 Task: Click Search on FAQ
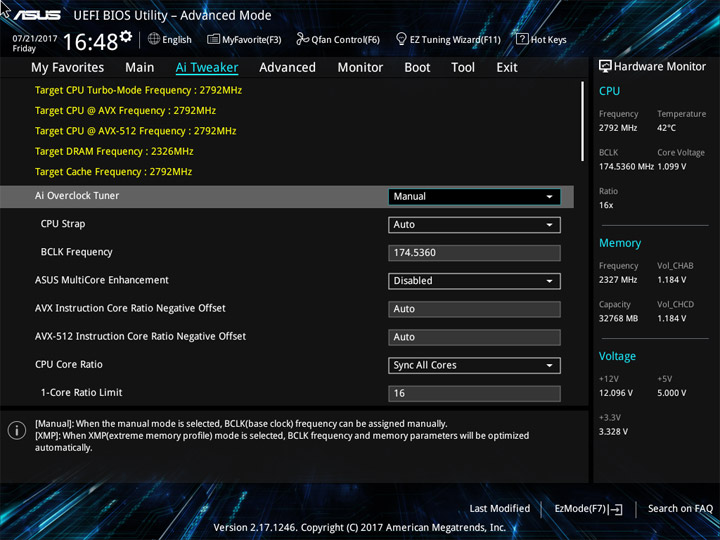(680, 509)
